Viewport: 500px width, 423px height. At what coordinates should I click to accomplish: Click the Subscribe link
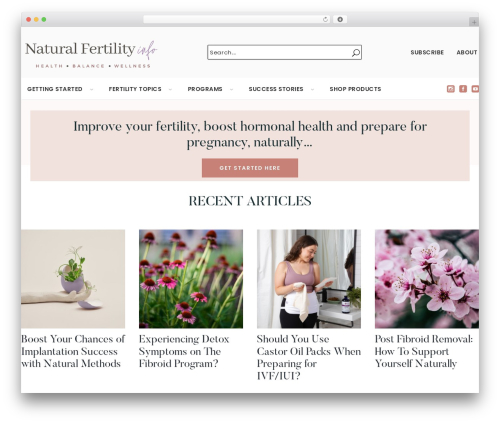tap(427, 52)
